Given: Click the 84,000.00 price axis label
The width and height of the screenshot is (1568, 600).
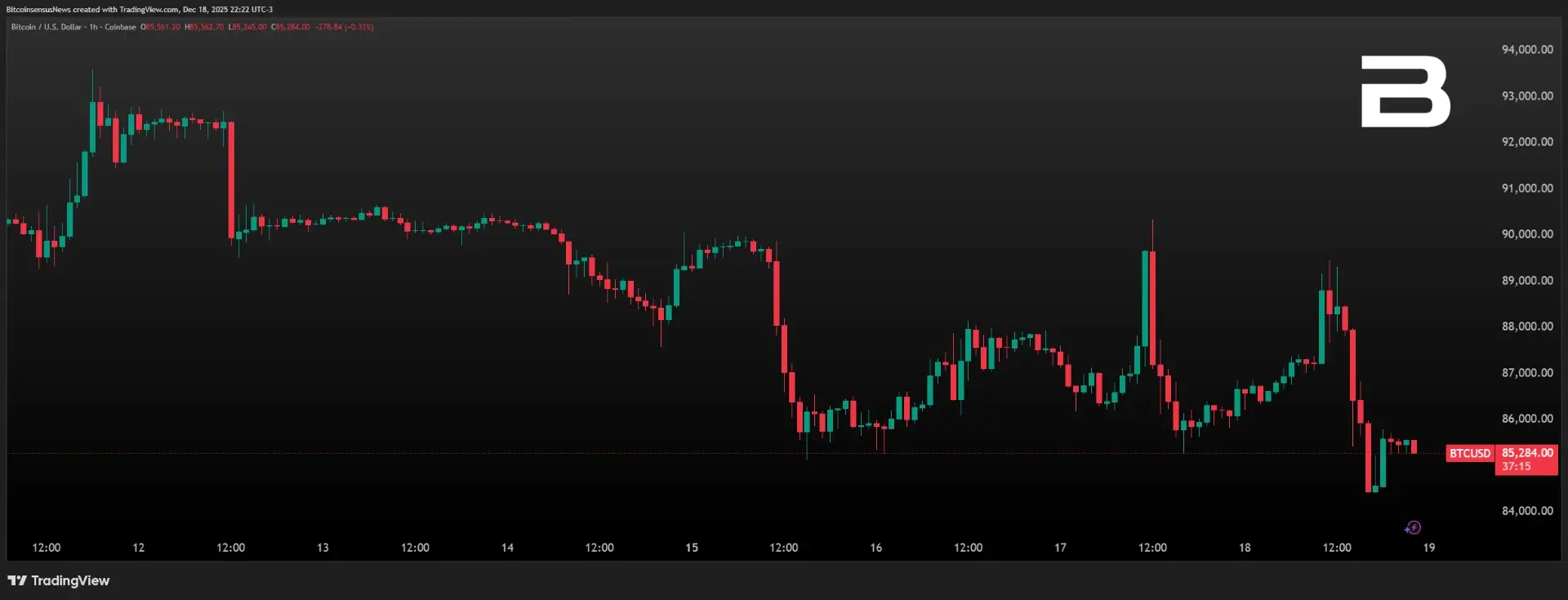Looking at the screenshot, I should [1526, 511].
